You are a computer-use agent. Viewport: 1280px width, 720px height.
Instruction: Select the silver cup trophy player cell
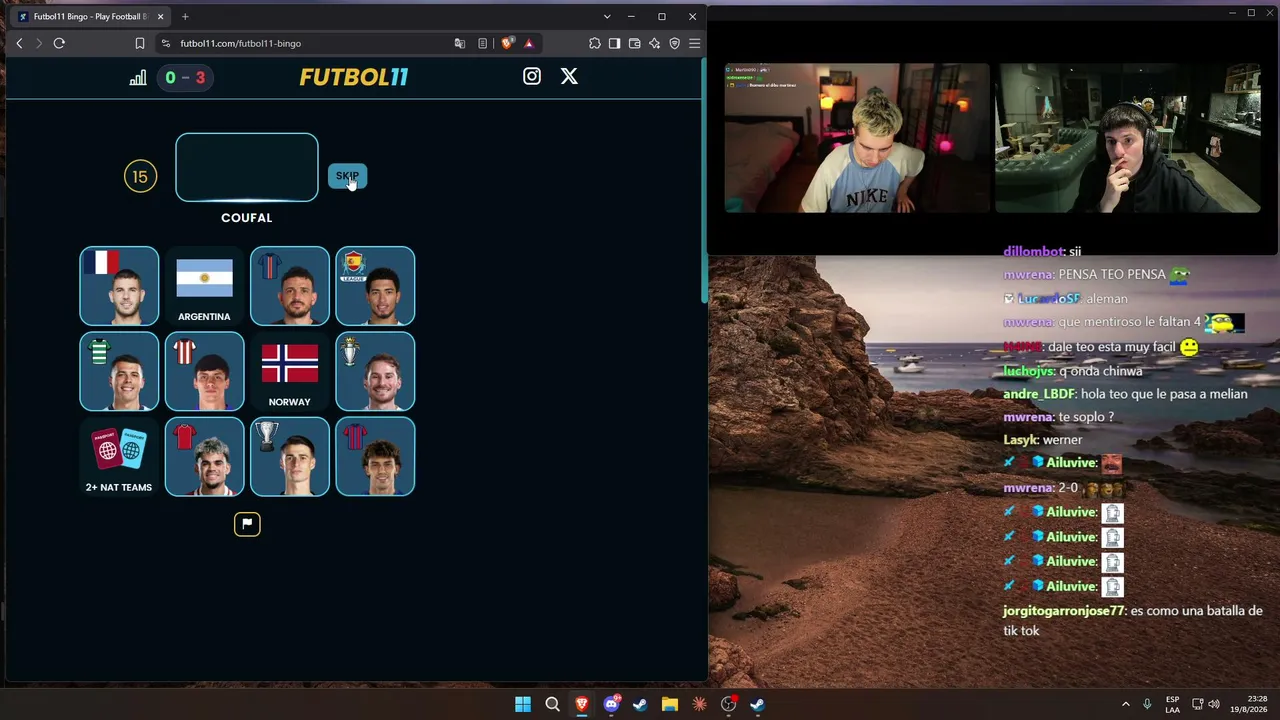[x=290, y=456]
